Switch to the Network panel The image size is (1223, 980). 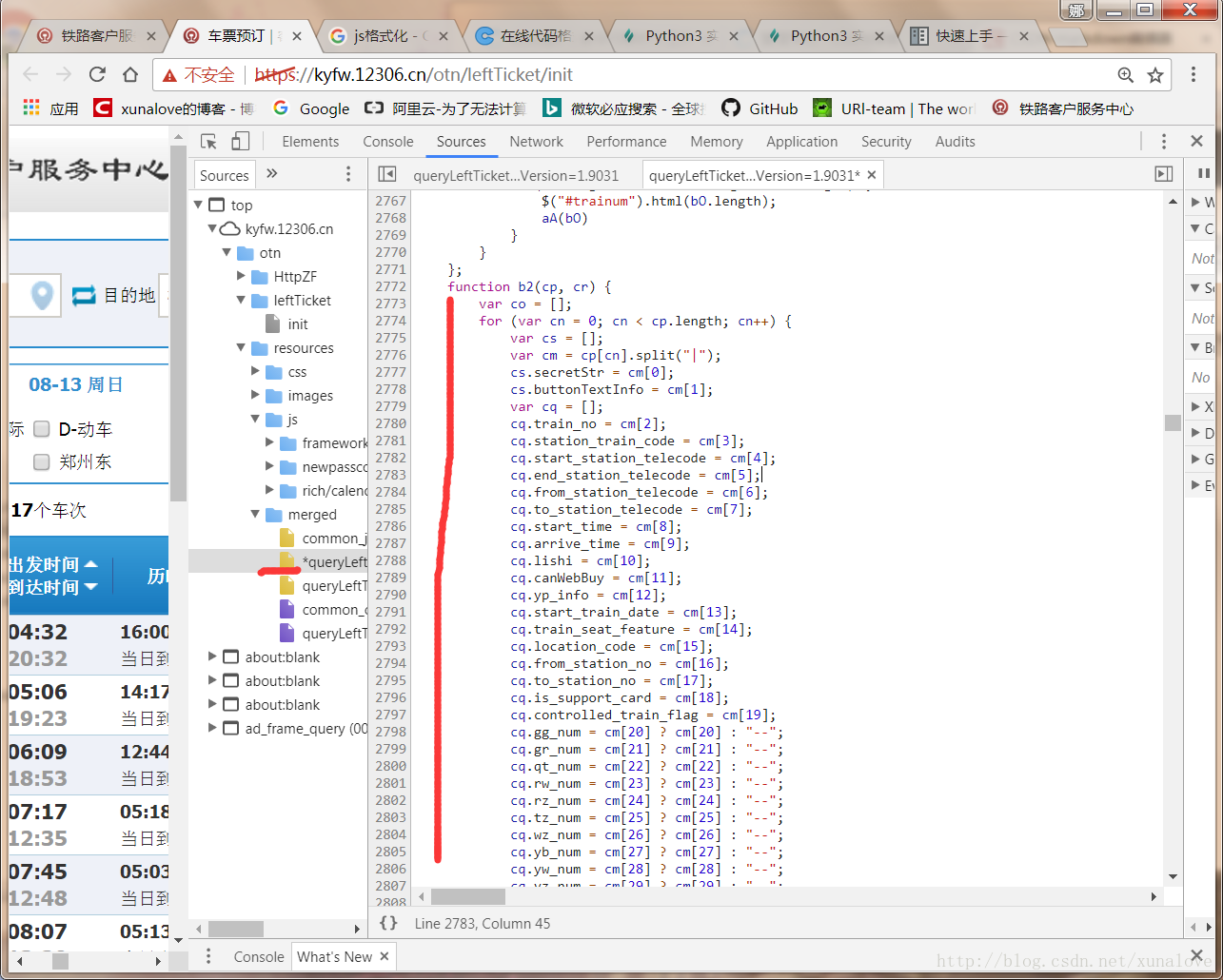coord(537,141)
